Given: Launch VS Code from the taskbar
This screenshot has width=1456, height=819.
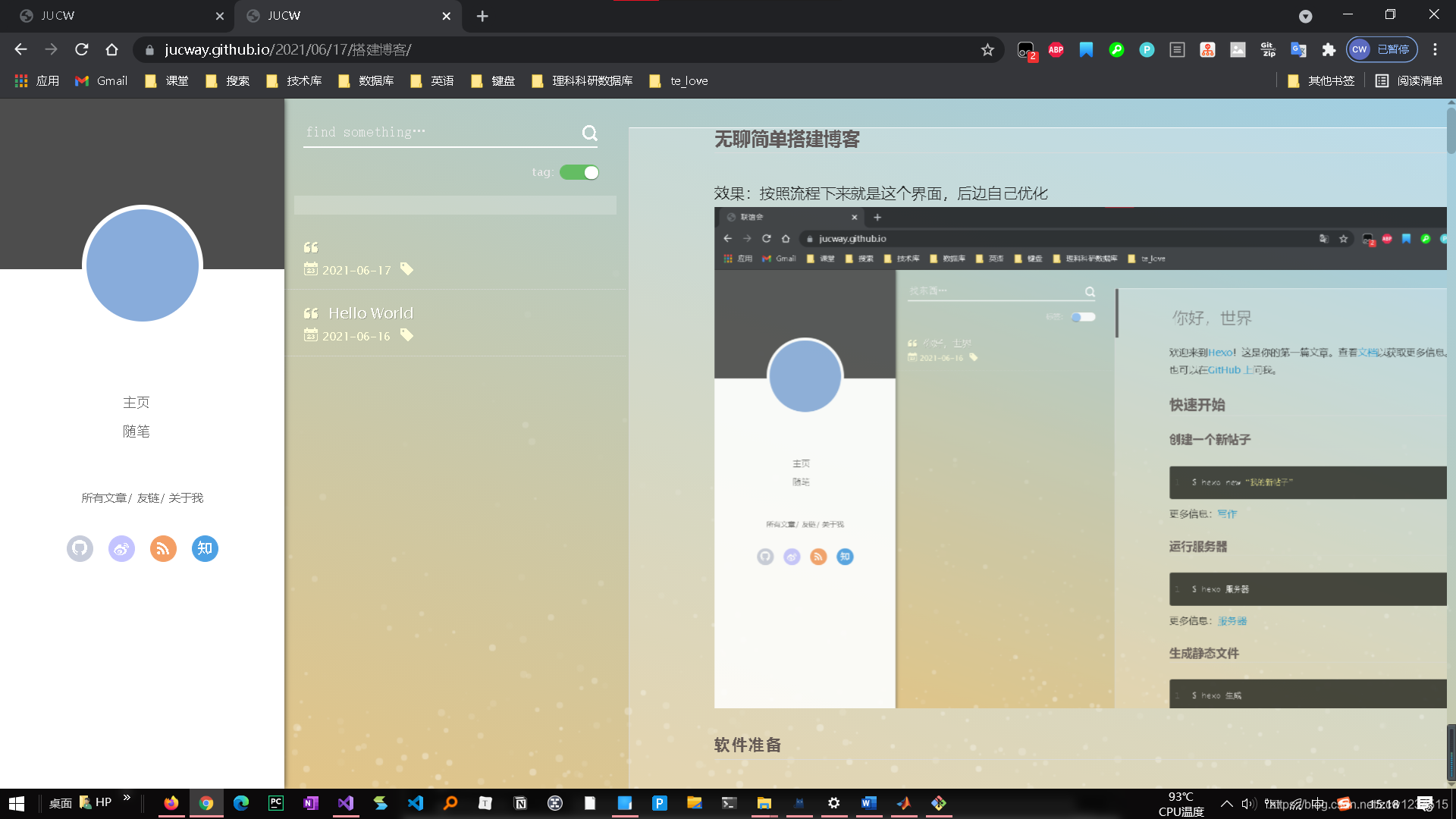Looking at the screenshot, I should click(x=416, y=803).
